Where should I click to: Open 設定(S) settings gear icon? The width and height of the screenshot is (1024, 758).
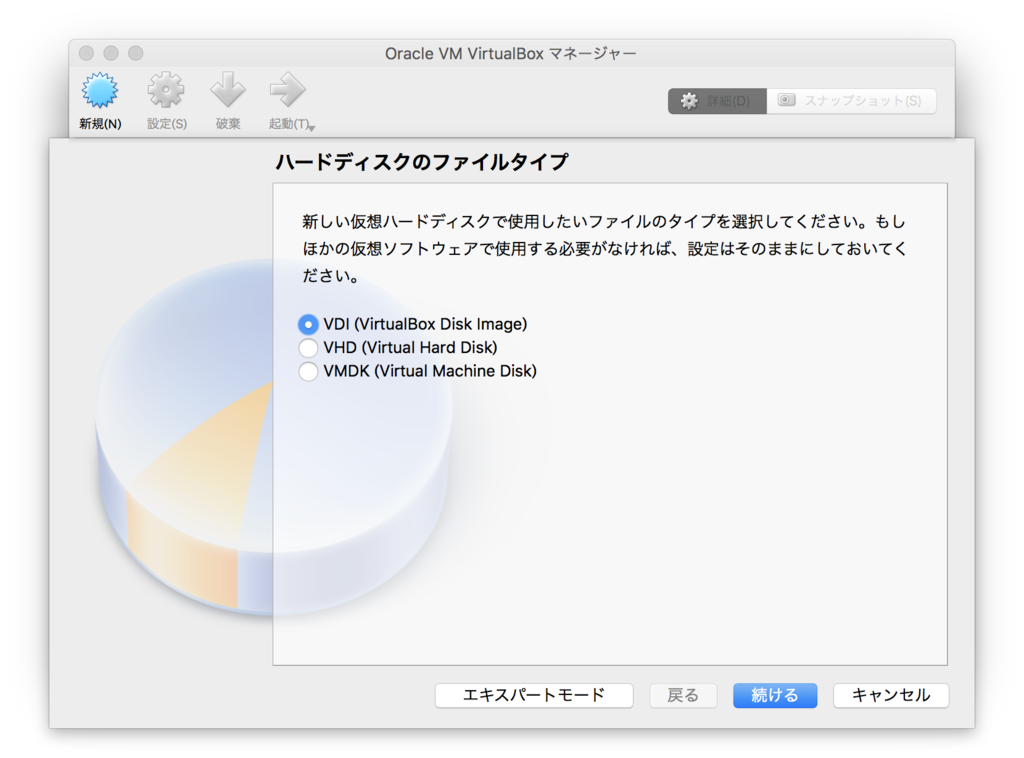[166, 90]
